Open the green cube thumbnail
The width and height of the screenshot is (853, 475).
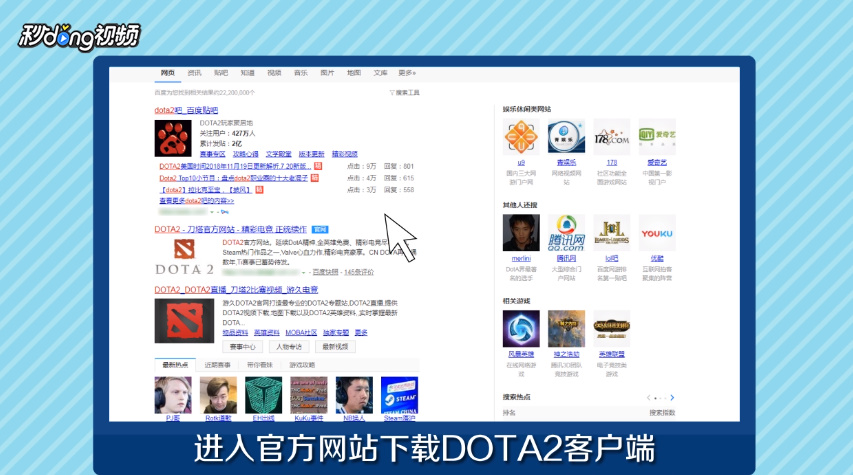click(x=263, y=395)
